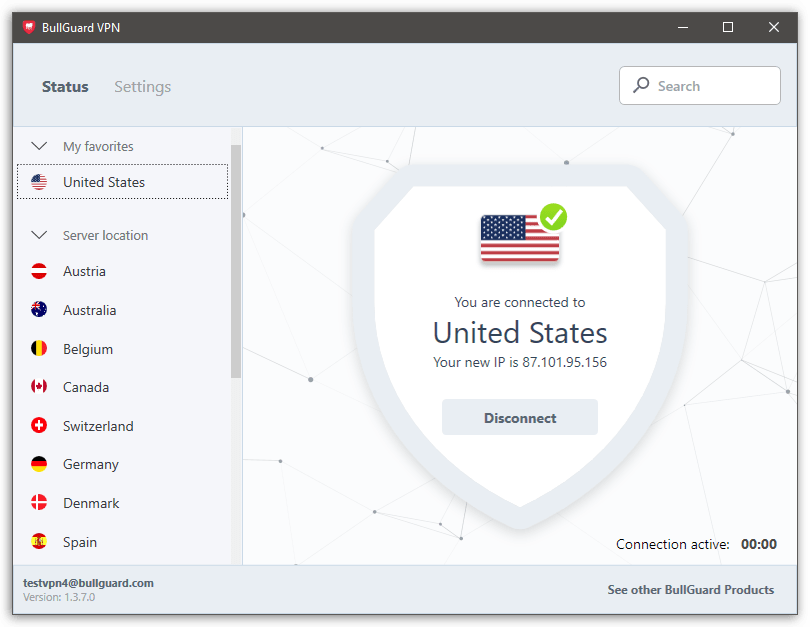Click the Version: 1.3.7.0 text
This screenshot has height=627, width=810.
(x=59, y=597)
